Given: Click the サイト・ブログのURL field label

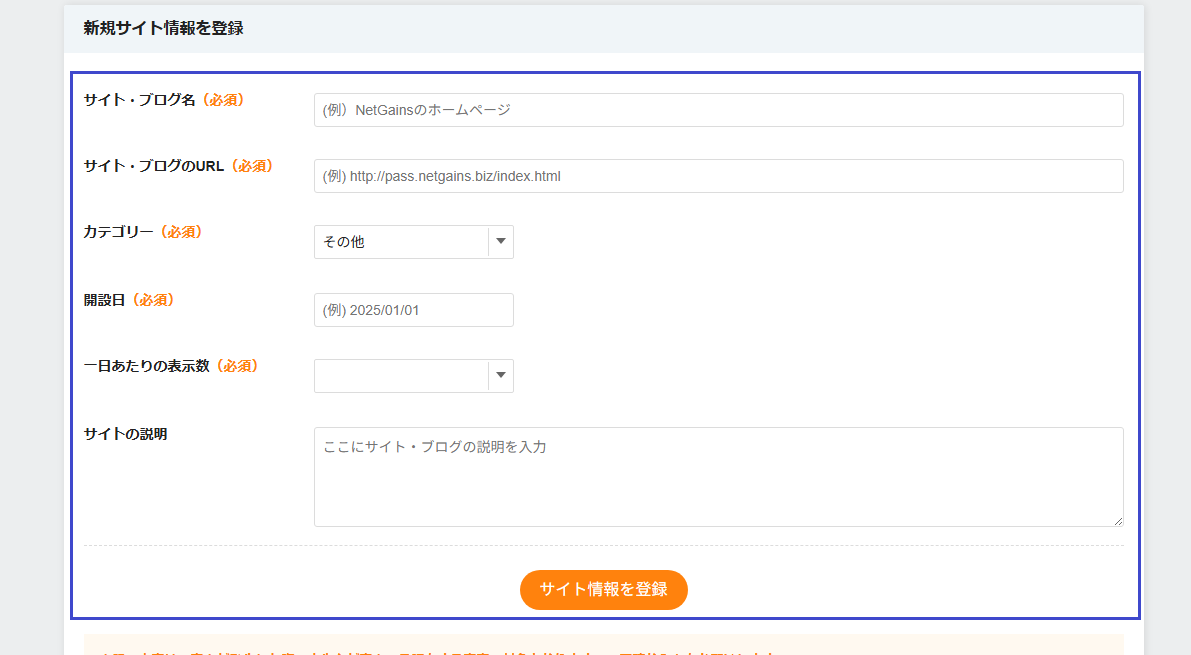Looking at the screenshot, I should 154,166.
